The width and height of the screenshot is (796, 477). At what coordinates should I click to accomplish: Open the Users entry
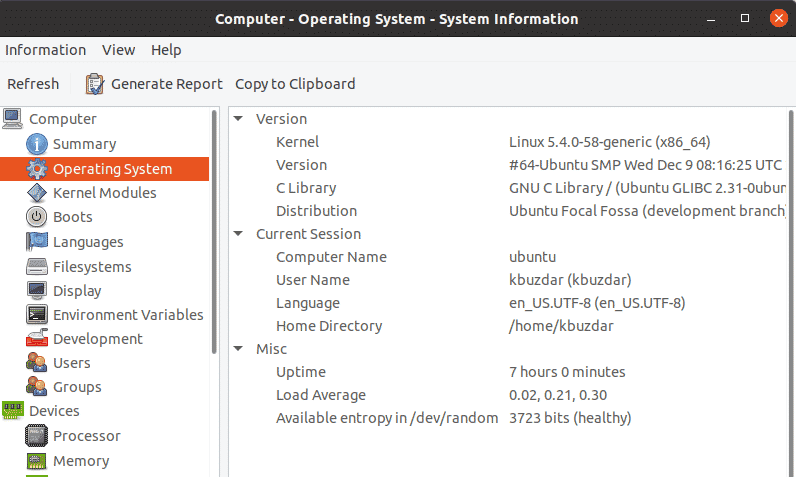[x=72, y=363]
